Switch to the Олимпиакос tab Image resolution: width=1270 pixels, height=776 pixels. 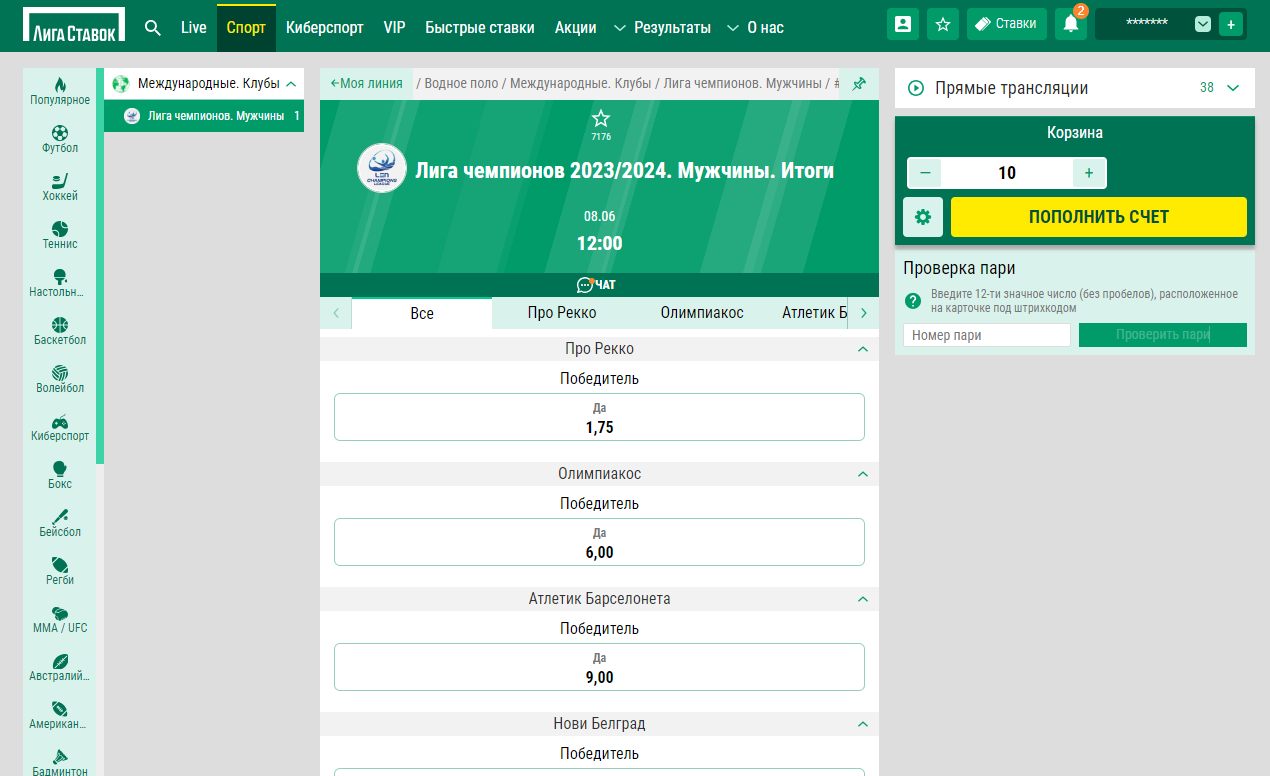702,313
